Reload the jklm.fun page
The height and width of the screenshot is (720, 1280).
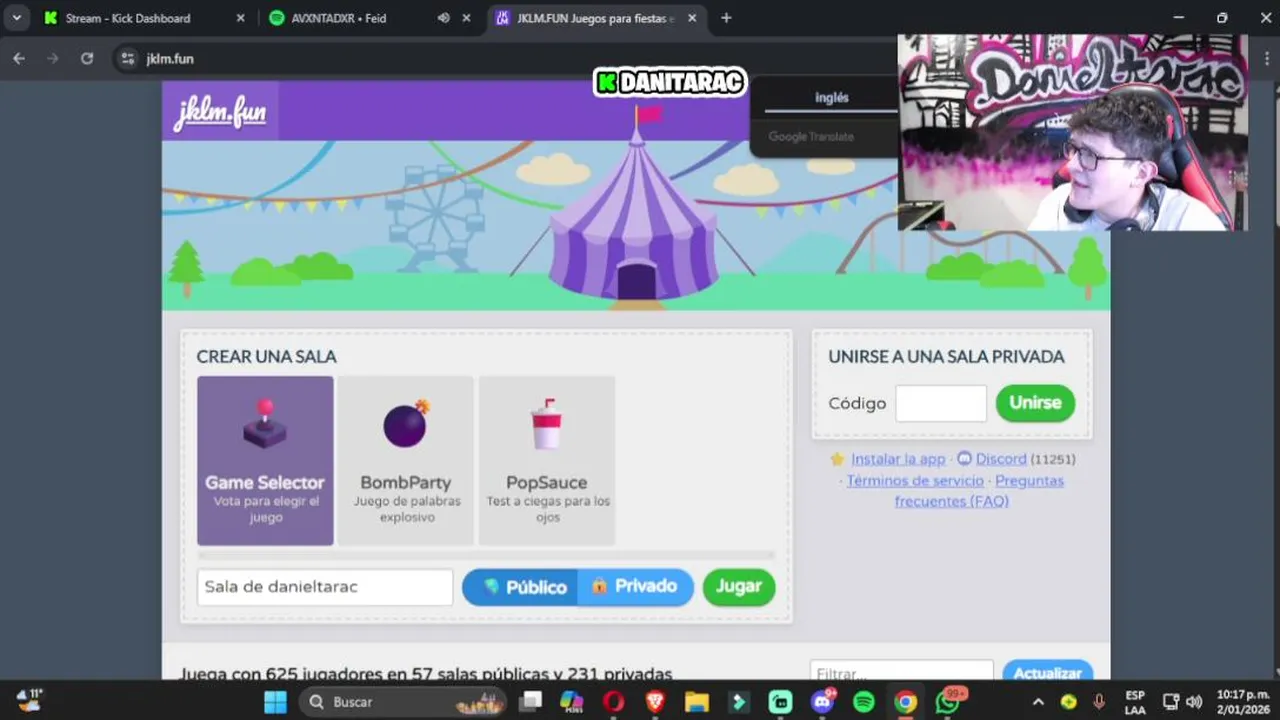pyautogui.click(x=87, y=59)
